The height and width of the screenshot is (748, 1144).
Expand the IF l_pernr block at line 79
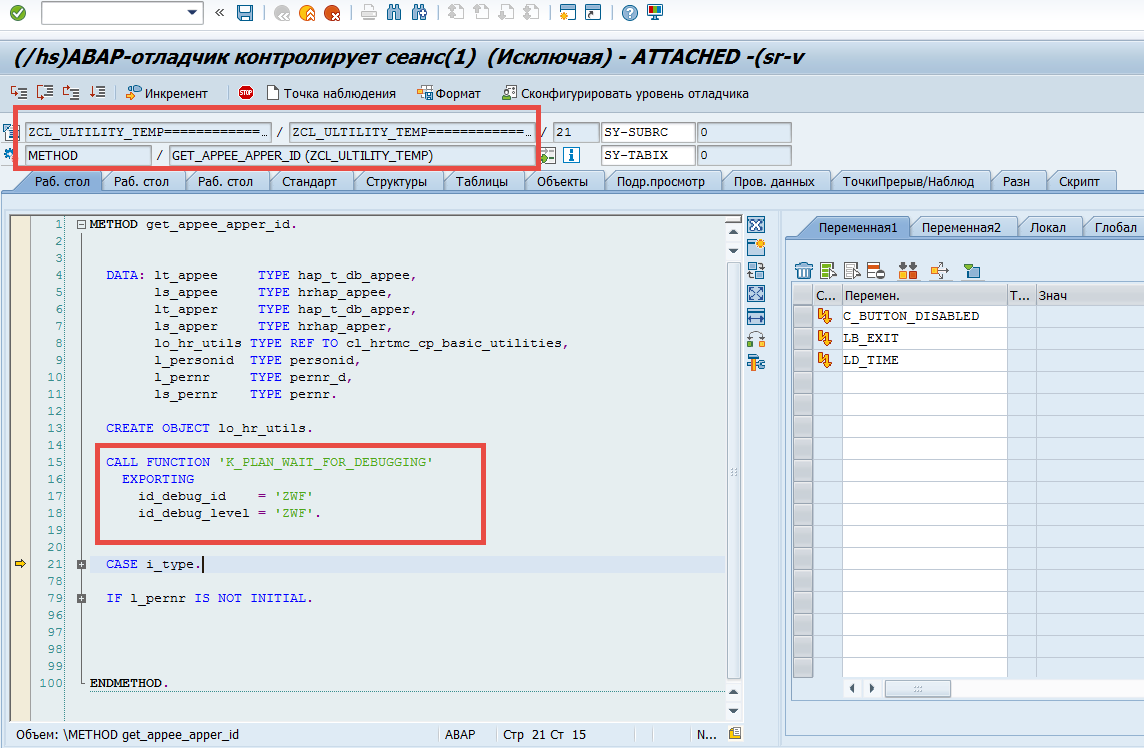click(x=82, y=597)
